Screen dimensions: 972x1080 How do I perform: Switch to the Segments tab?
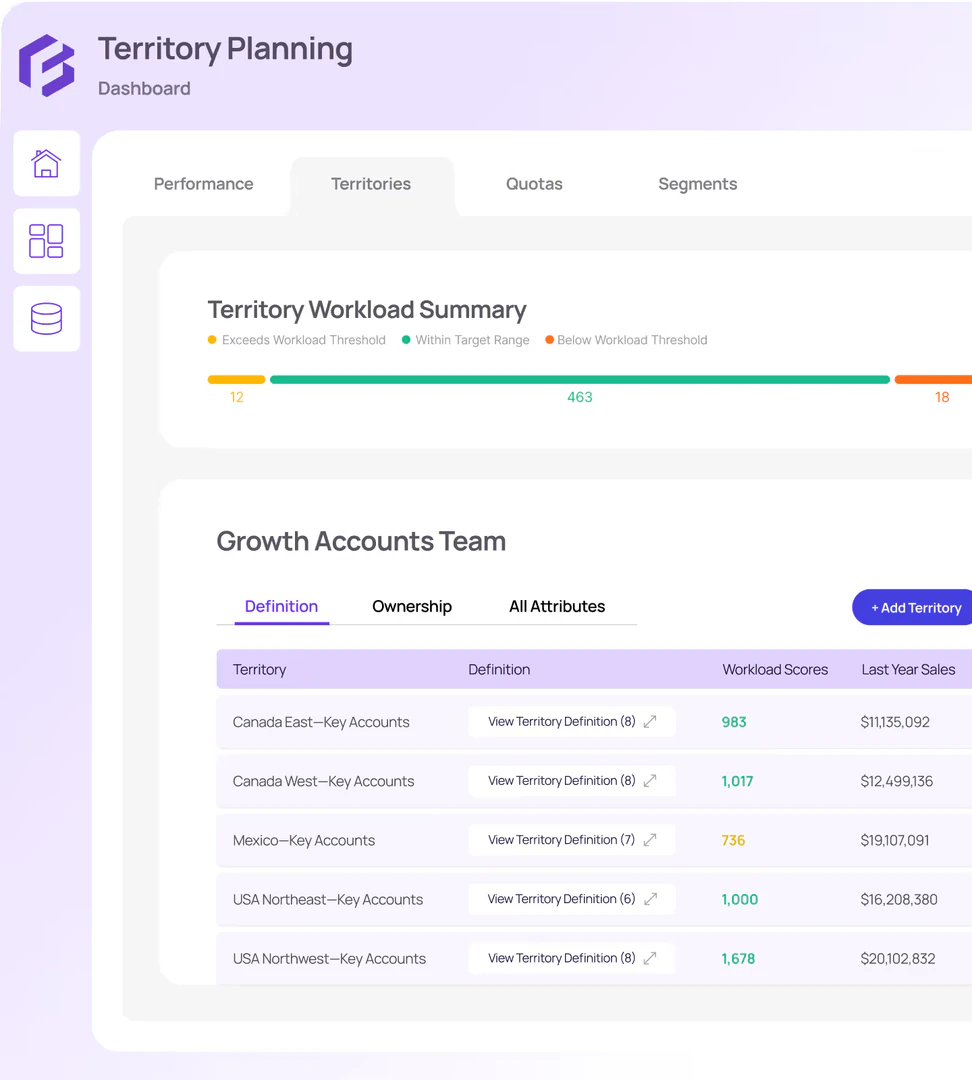(x=697, y=184)
